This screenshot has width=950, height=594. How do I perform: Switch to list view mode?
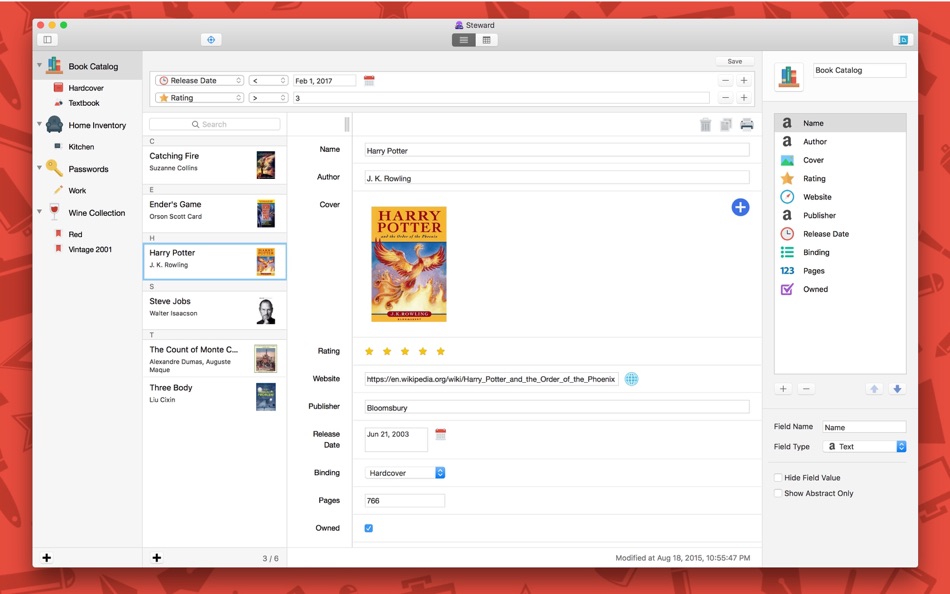[463, 40]
